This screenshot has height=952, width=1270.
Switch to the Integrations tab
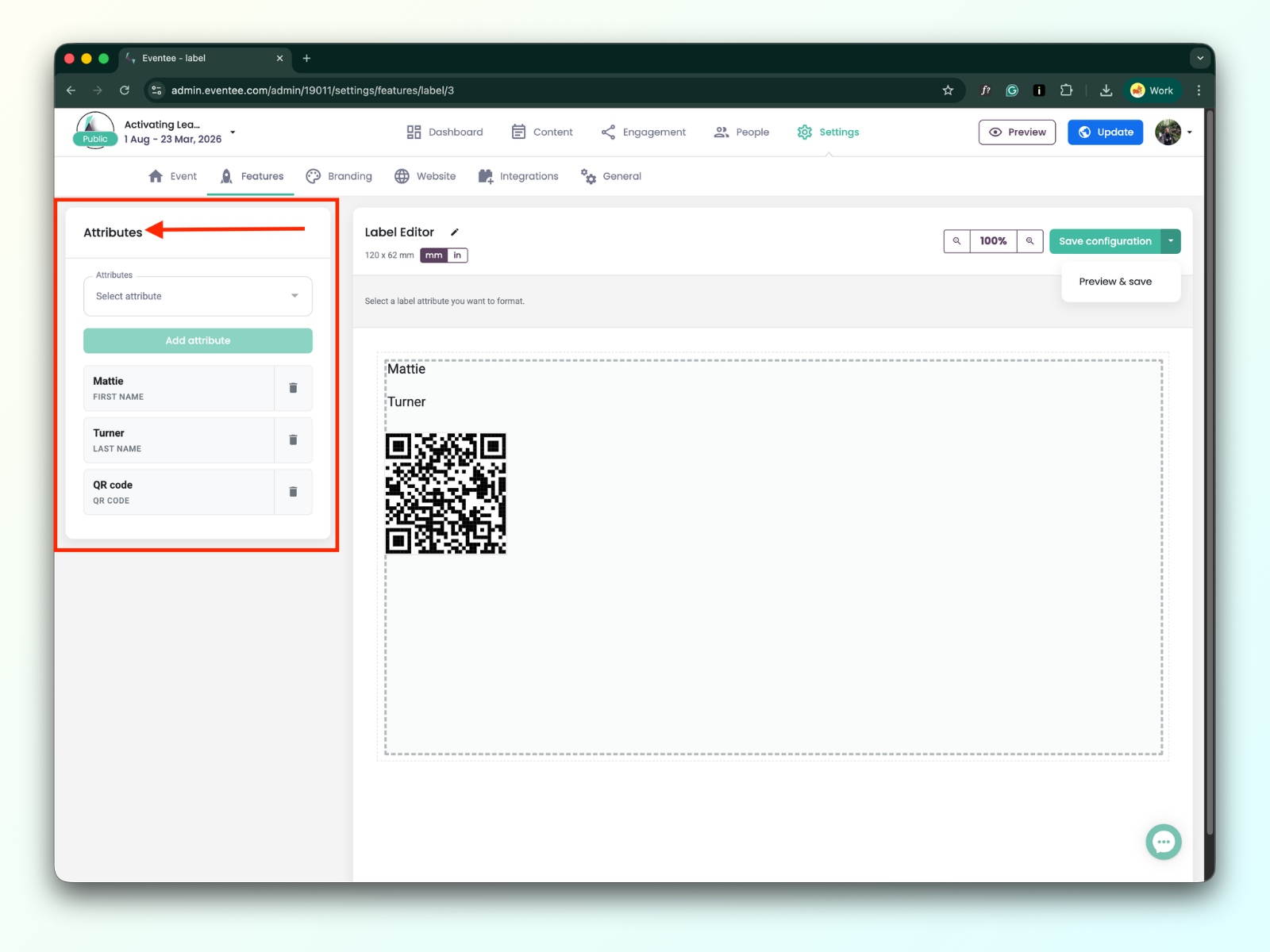[518, 176]
